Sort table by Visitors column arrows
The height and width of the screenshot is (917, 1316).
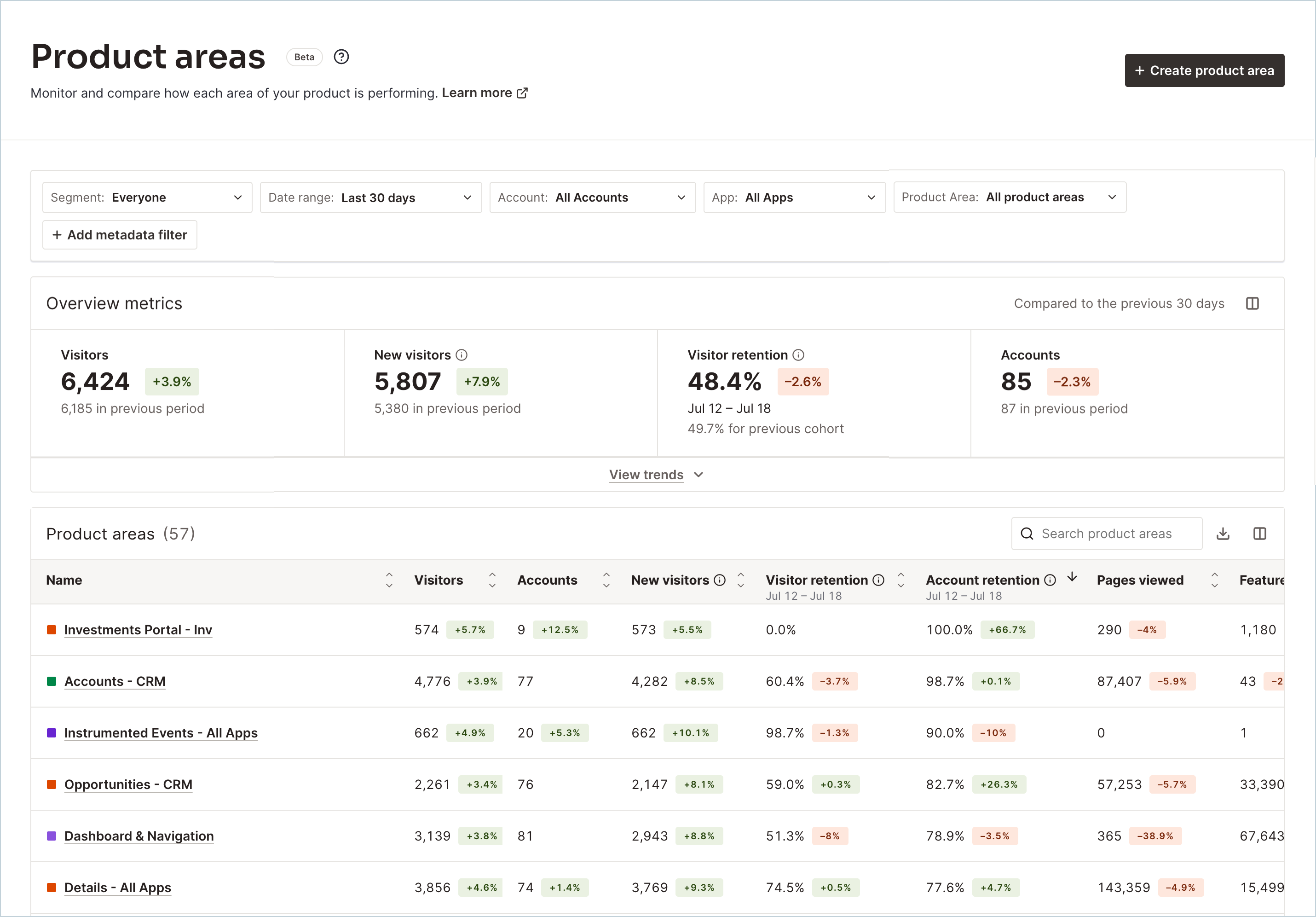pyautogui.click(x=492, y=580)
